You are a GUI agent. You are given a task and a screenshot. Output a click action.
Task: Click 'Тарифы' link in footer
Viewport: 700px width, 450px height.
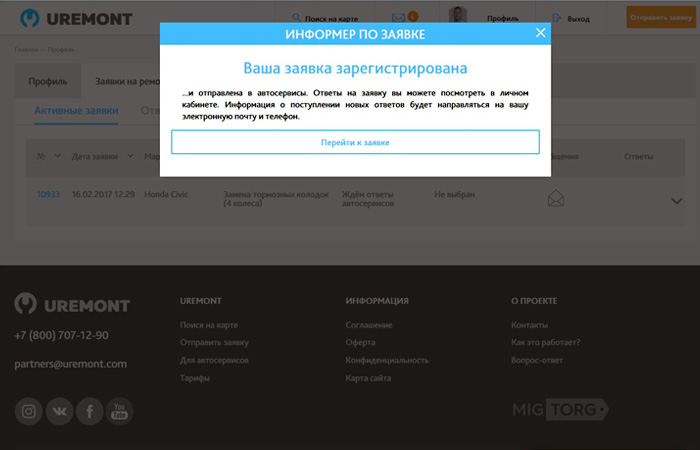pos(194,378)
